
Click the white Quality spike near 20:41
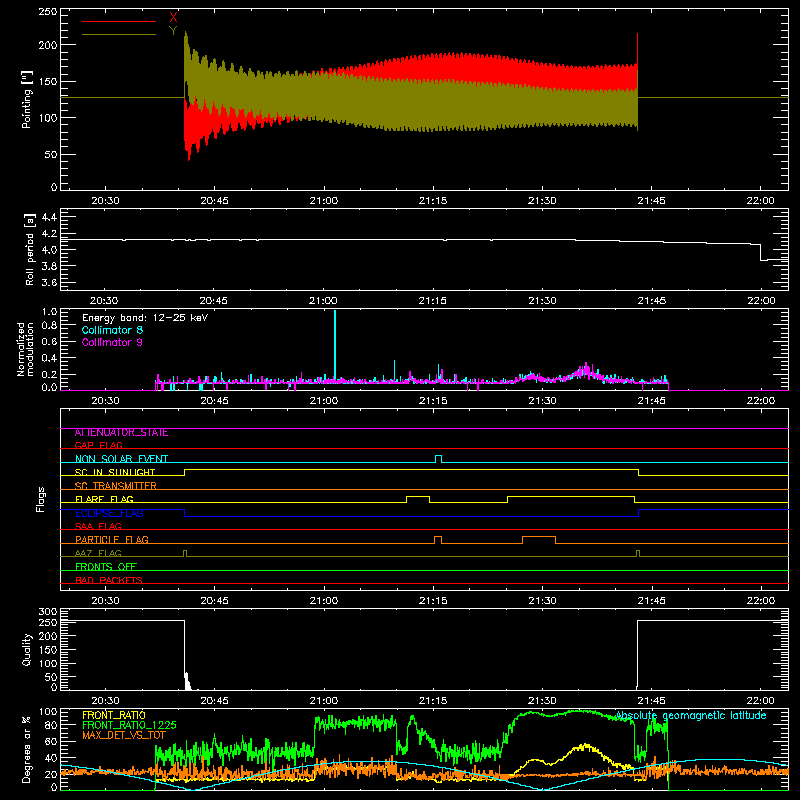click(x=187, y=681)
